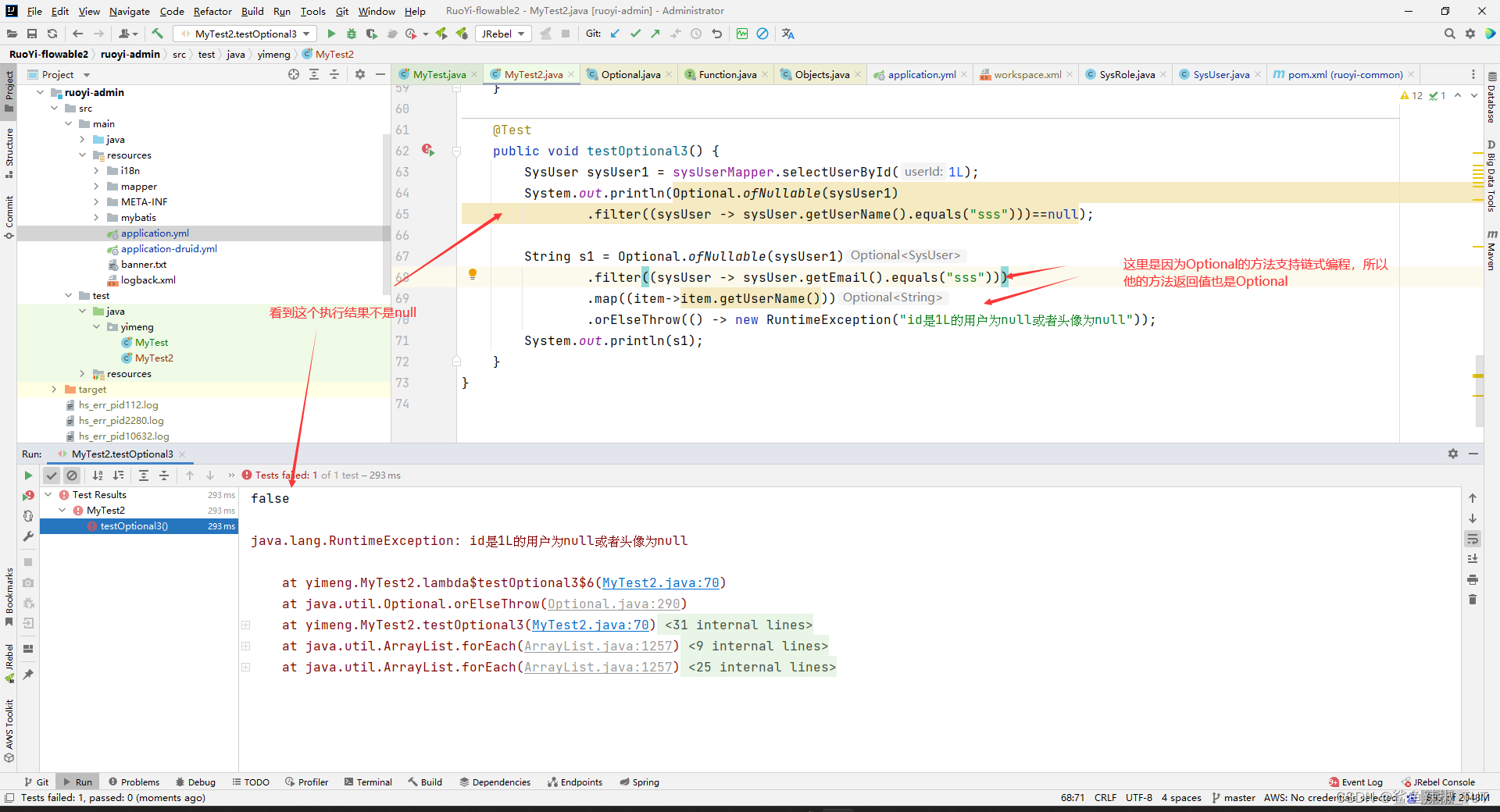Click Collapse All icon in Project panel
The width and height of the screenshot is (1500, 812).
click(x=334, y=74)
